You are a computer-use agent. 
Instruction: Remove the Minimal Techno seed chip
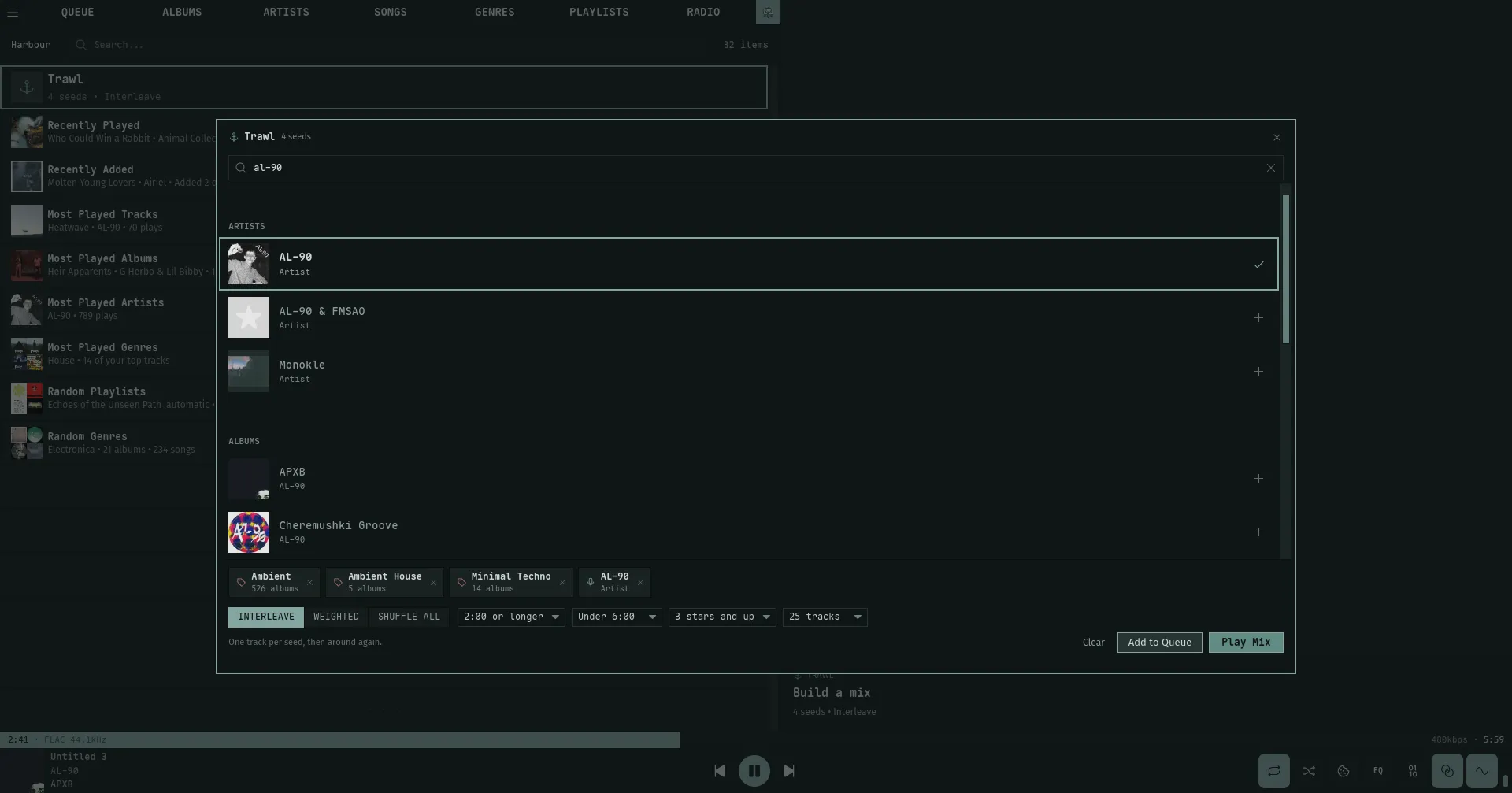[x=562, y=583]
